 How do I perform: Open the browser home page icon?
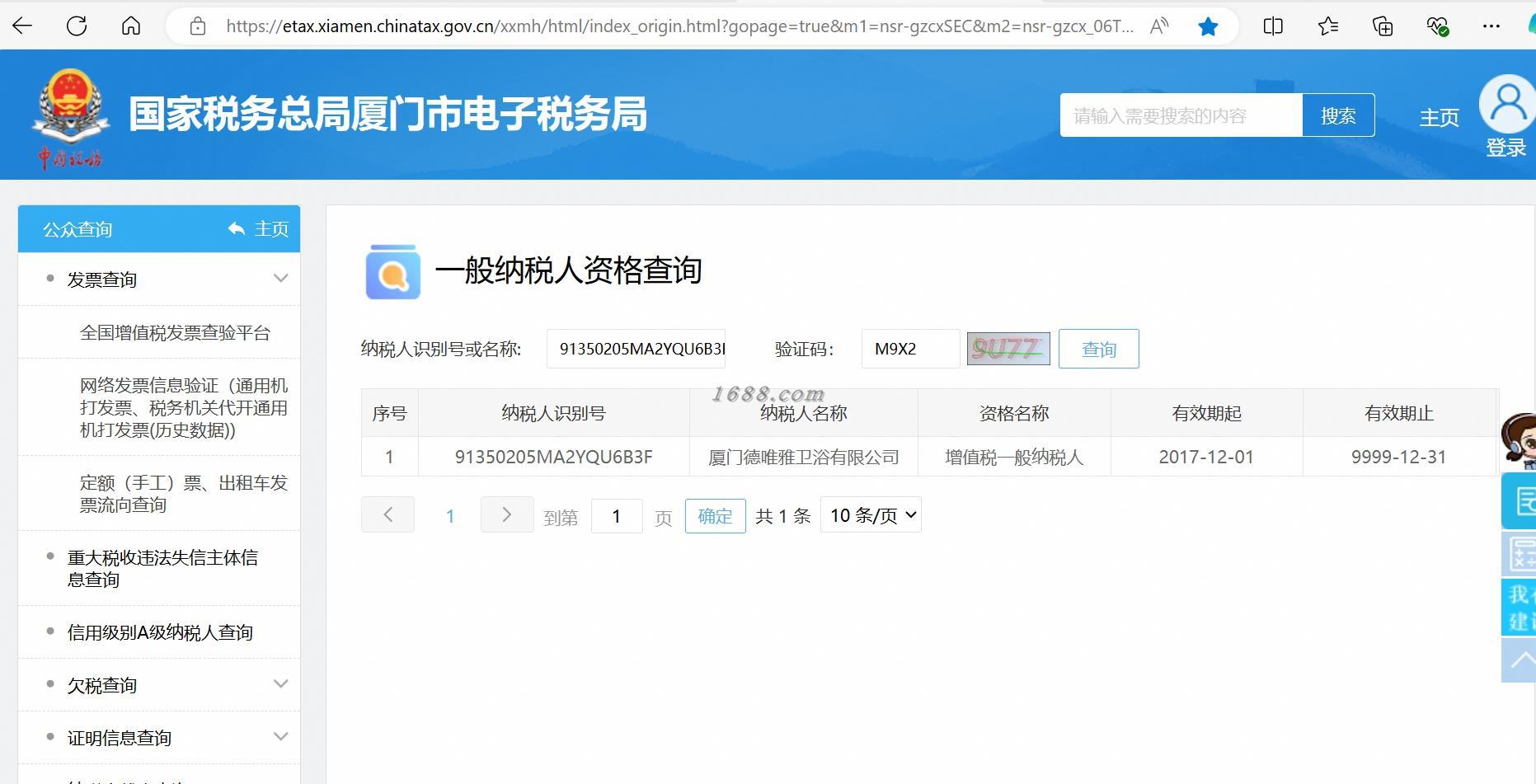[131, 26]
